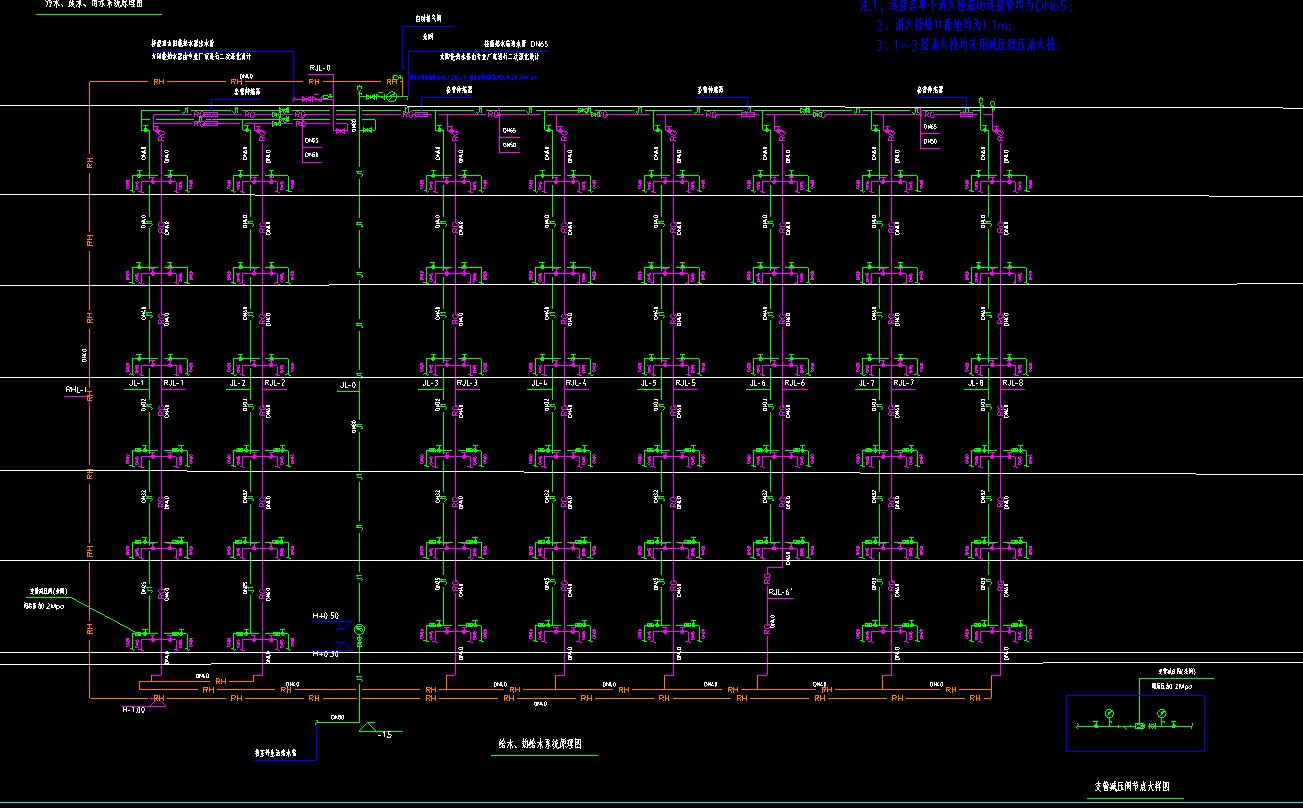Screen dimensions: 1303x808
Task: Select the JL-5 riser label
Action: click(x=648, y=383)
